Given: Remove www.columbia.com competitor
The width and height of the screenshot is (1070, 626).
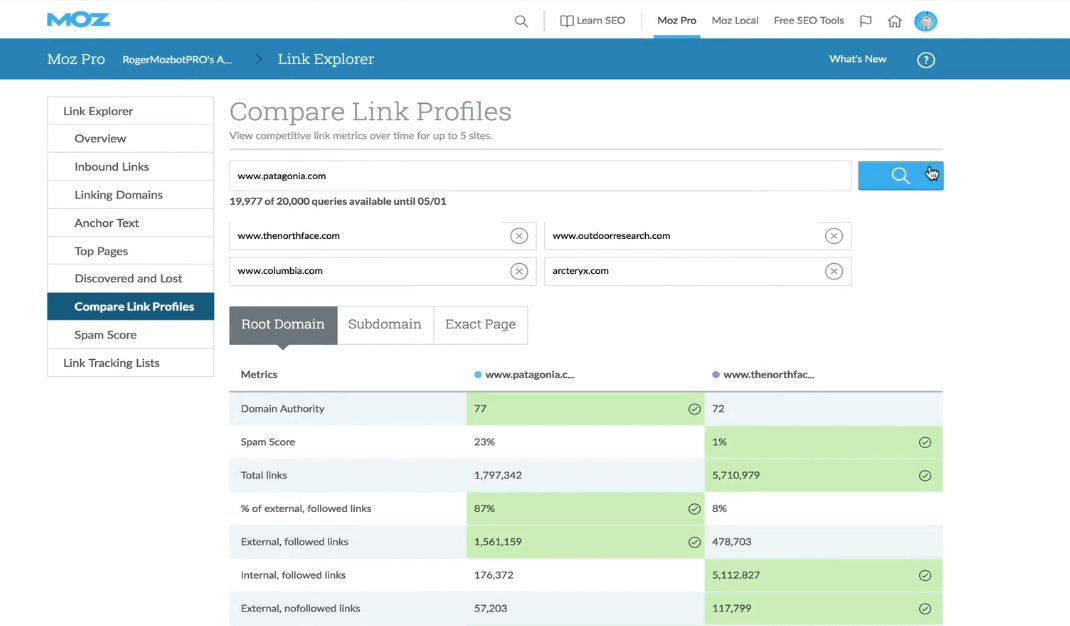Looking at the screenshot, I should coord(519,271).
